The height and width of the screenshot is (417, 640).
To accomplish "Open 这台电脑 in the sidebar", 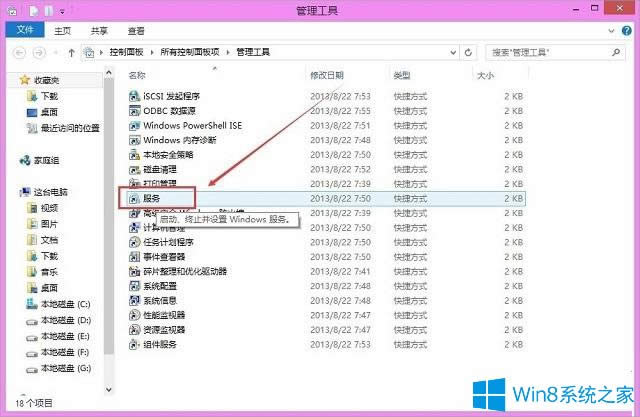I will pos(44,192).
